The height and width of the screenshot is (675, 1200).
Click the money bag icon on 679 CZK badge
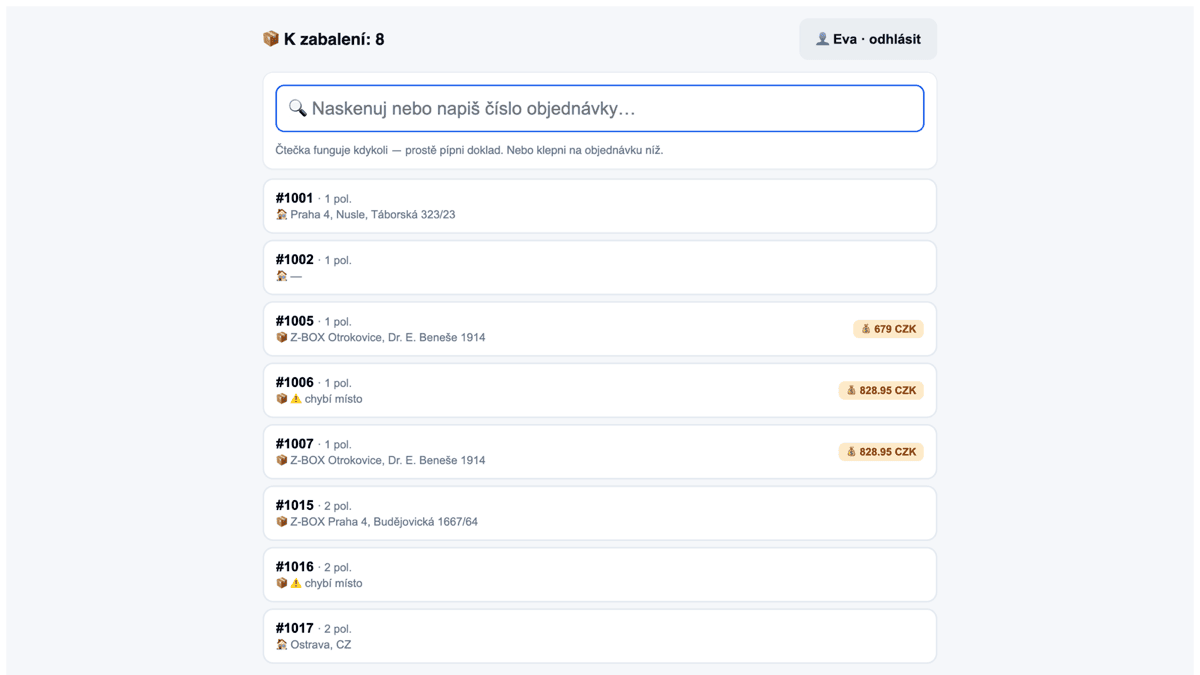click(866, 329)
